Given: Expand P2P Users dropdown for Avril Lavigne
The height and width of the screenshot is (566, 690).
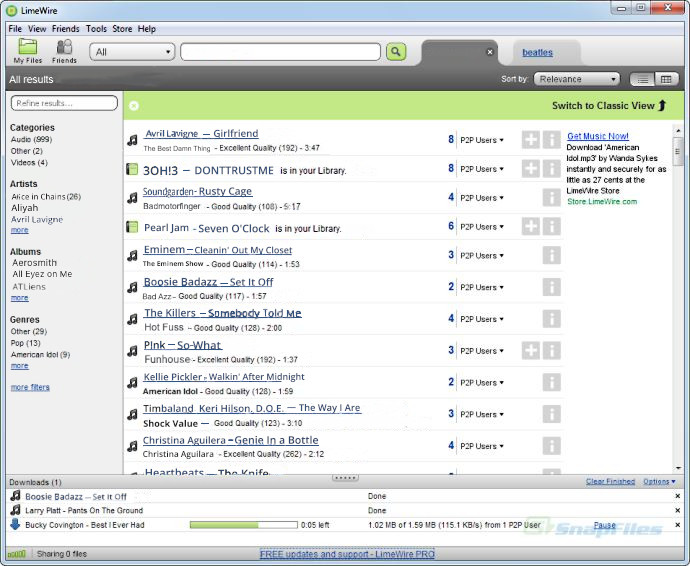Looking at the screenshot, I should 482,140.
